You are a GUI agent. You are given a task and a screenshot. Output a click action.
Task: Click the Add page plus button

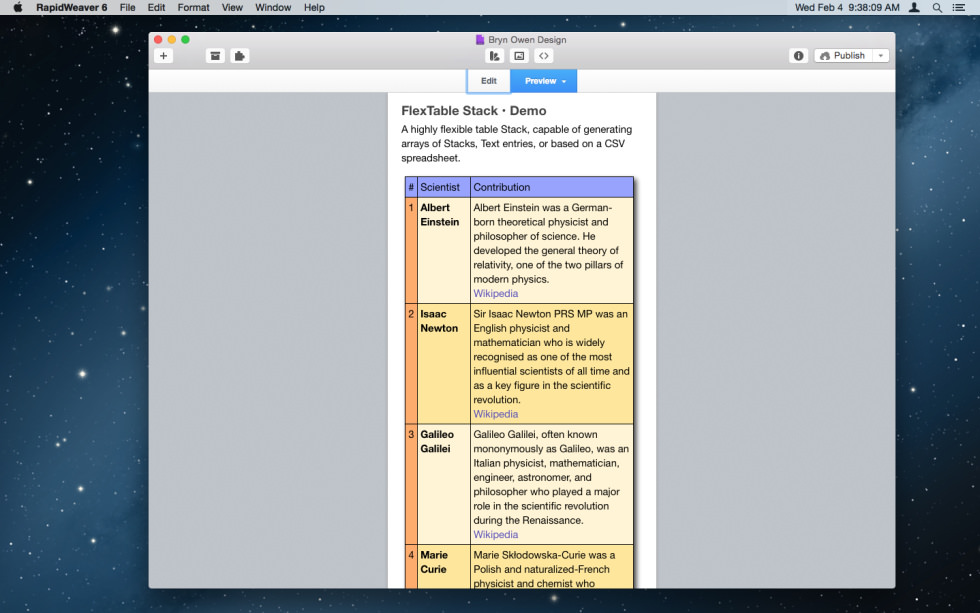pos(163,56)
